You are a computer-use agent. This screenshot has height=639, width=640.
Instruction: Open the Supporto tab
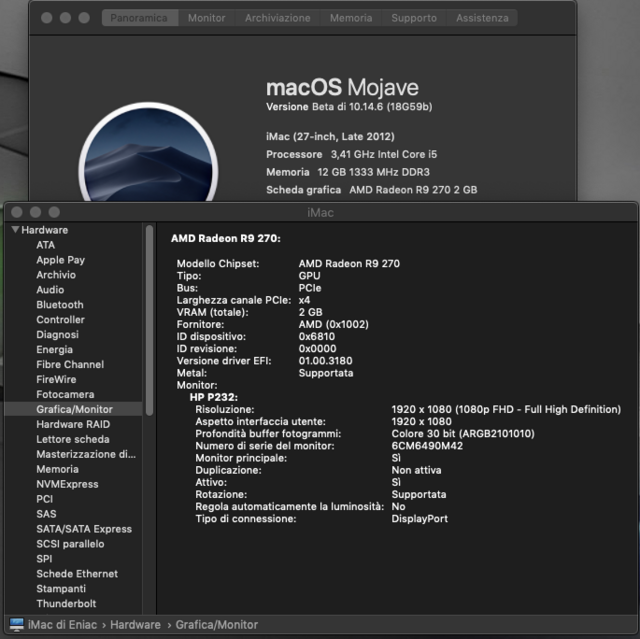pyautogui.click(x=414, y=18)
